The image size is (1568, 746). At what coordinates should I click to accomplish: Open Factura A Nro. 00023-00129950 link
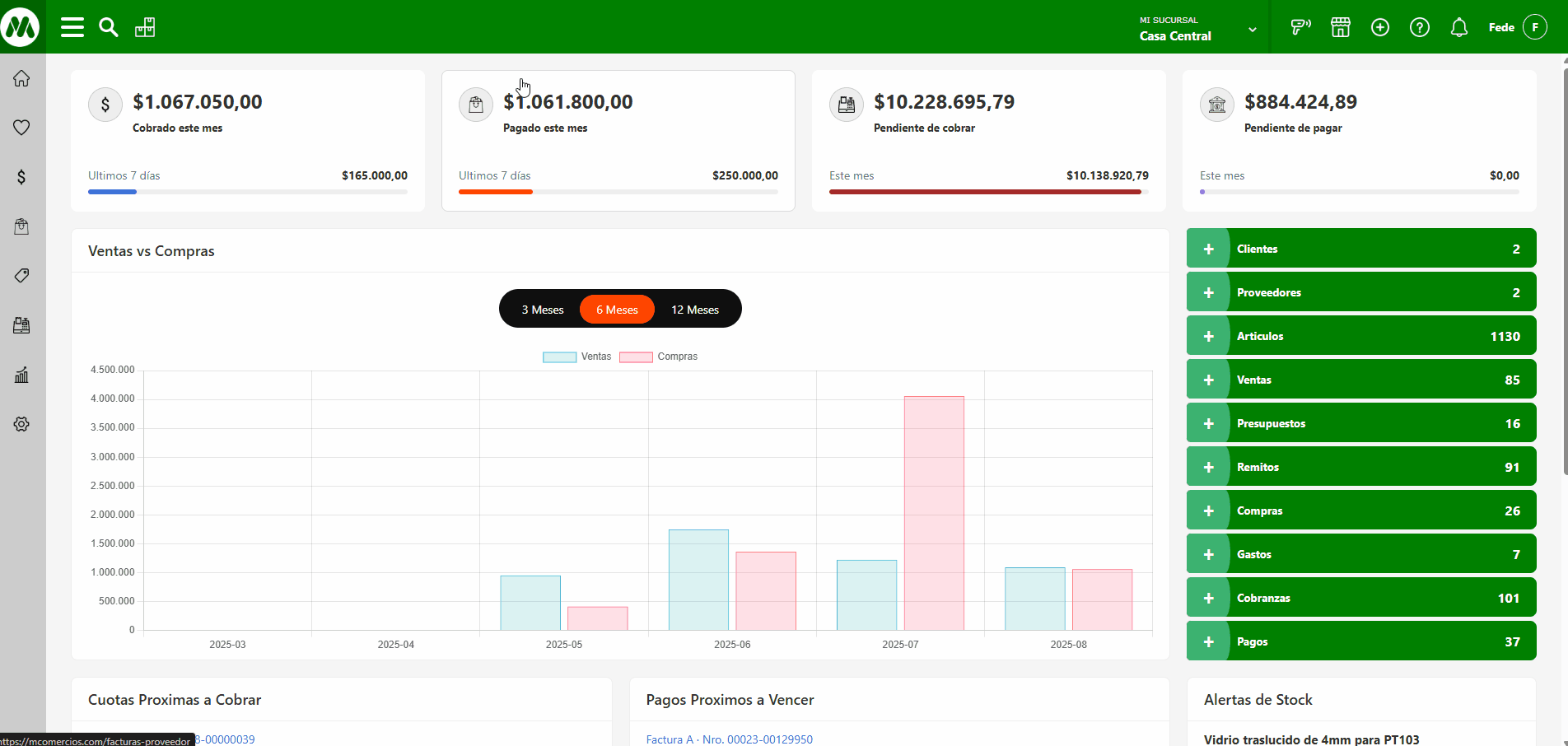pos(729,739)
